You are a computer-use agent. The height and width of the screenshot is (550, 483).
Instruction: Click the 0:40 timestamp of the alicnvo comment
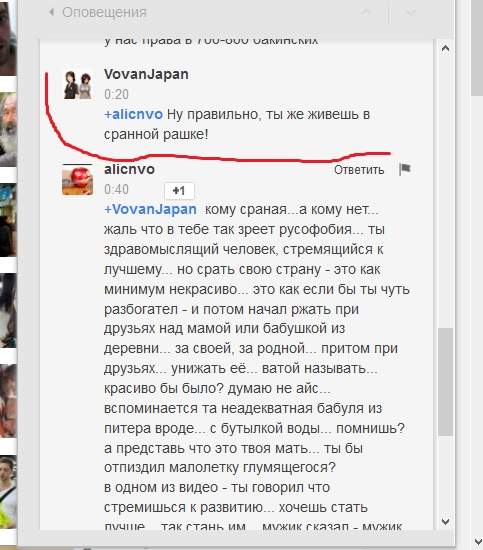click(116, 189)
